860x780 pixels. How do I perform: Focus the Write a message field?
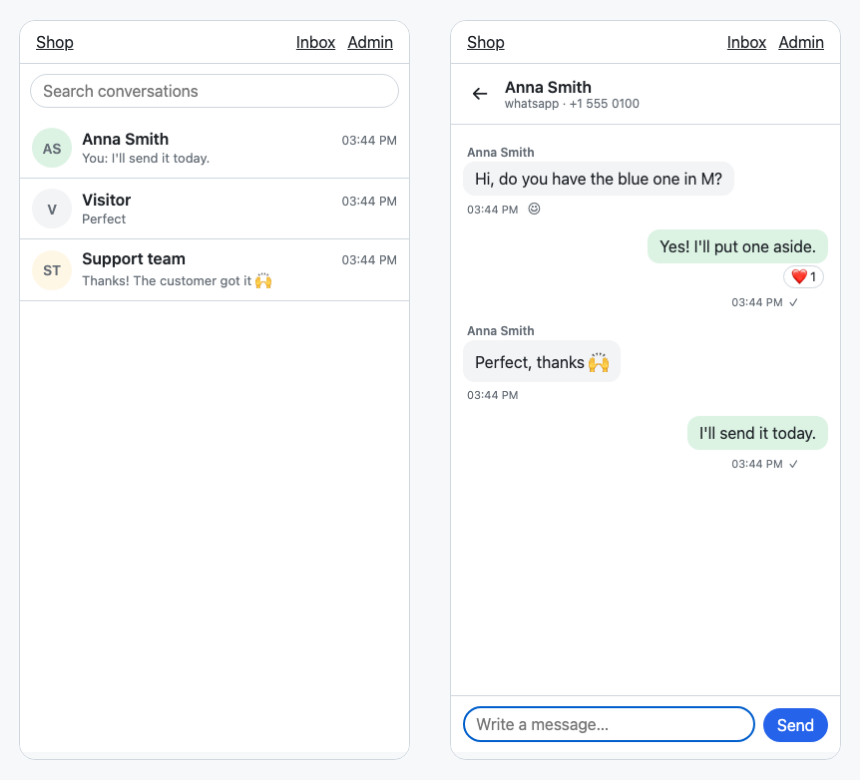[x=609, y=724]
